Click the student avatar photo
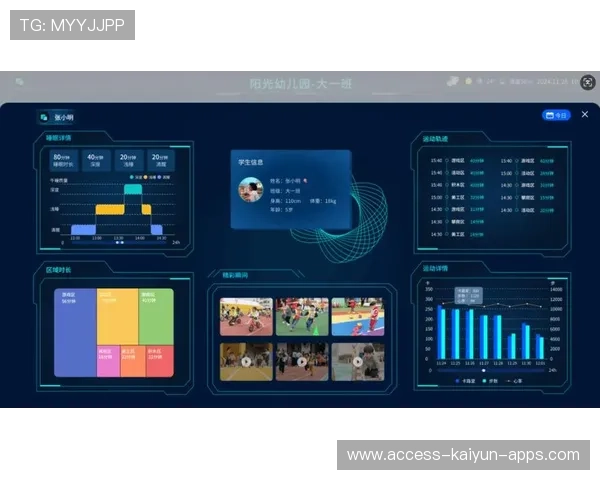The height and width of the screenshot is (480, 600). point(250,189)
